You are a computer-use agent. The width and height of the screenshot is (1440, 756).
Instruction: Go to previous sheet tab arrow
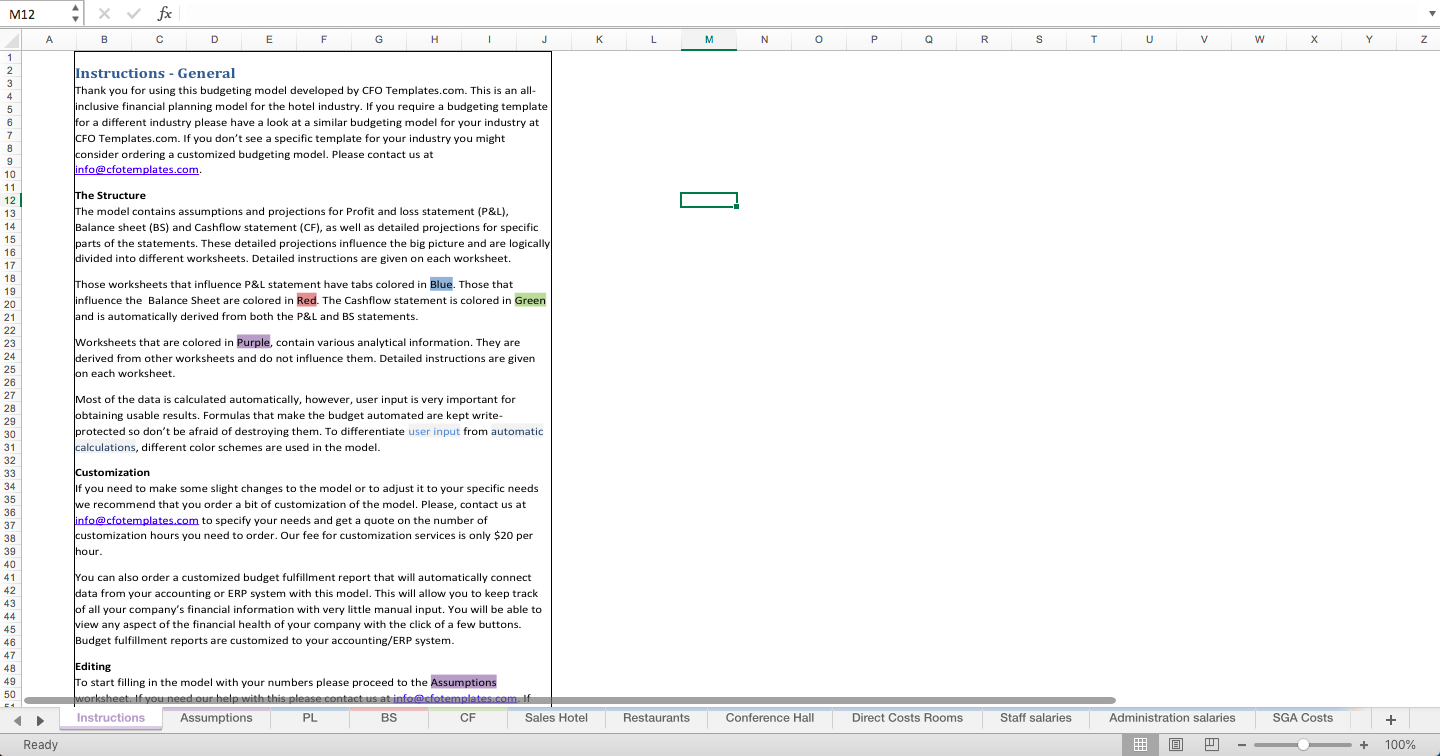[17, 720]
